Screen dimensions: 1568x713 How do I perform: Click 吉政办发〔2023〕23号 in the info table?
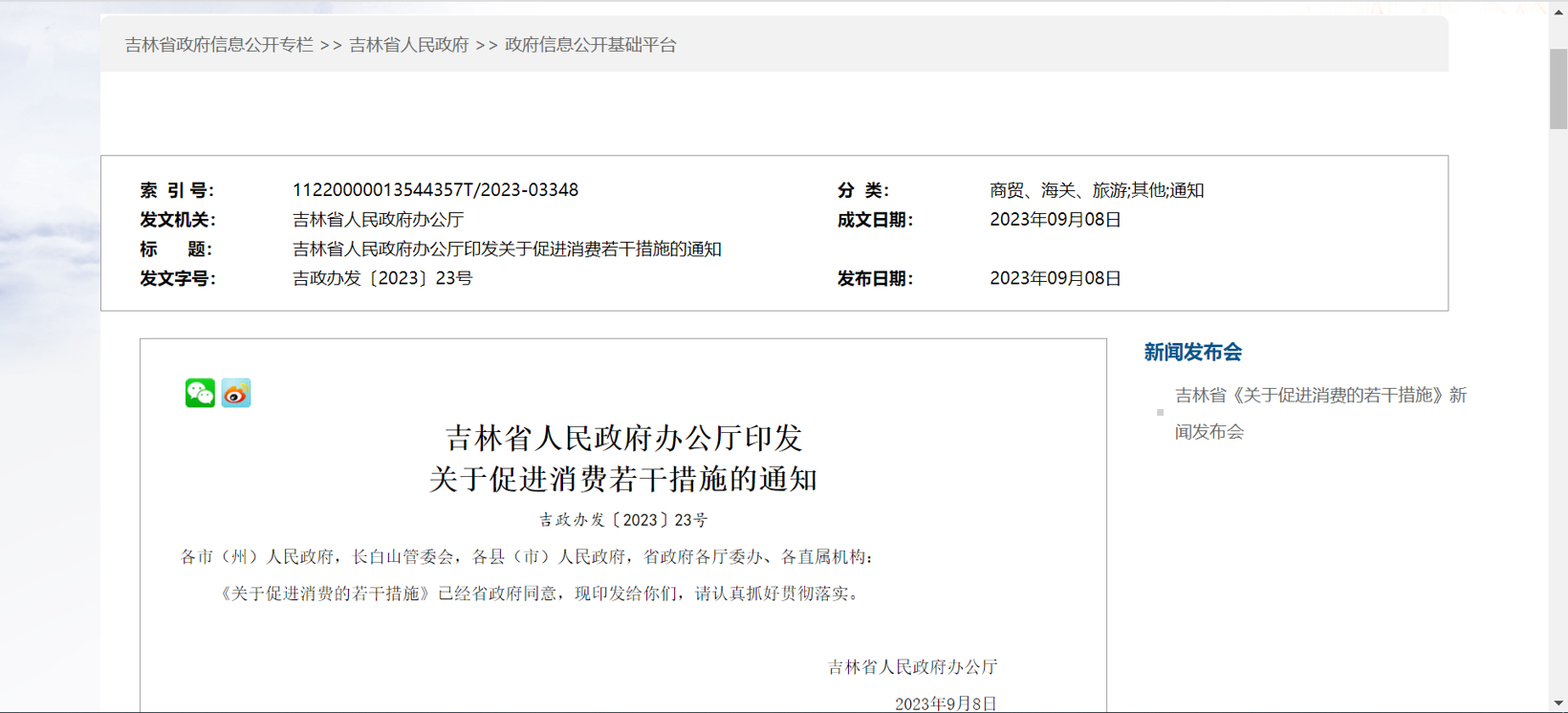click(382, 278)
